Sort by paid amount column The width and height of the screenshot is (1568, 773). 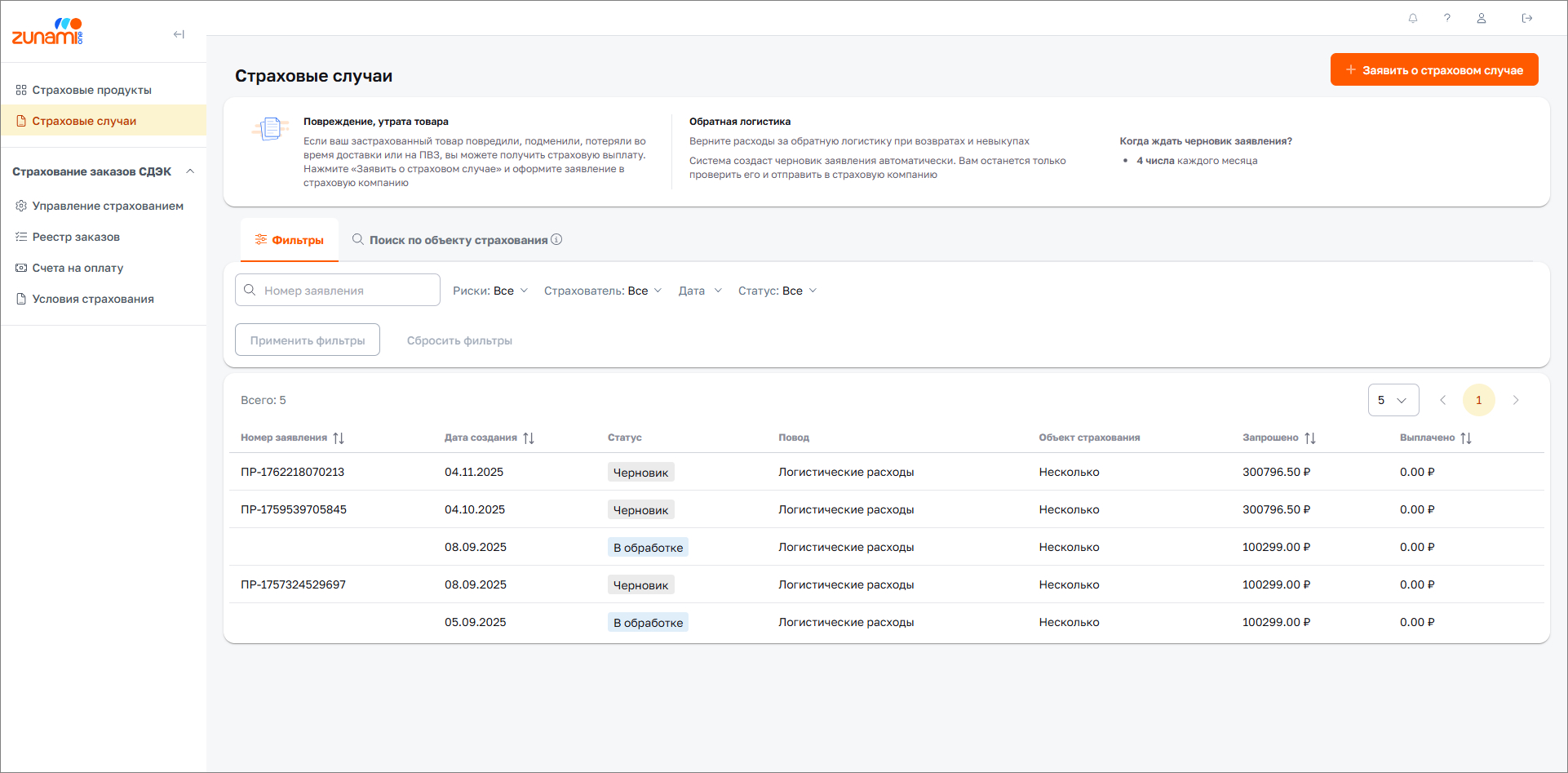[x=1466, y=438]
